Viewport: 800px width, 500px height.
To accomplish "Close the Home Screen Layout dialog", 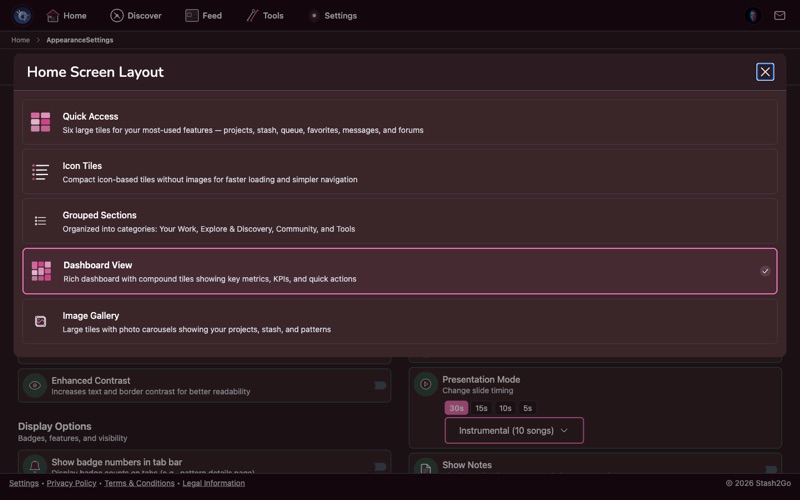I will point(765,72).
